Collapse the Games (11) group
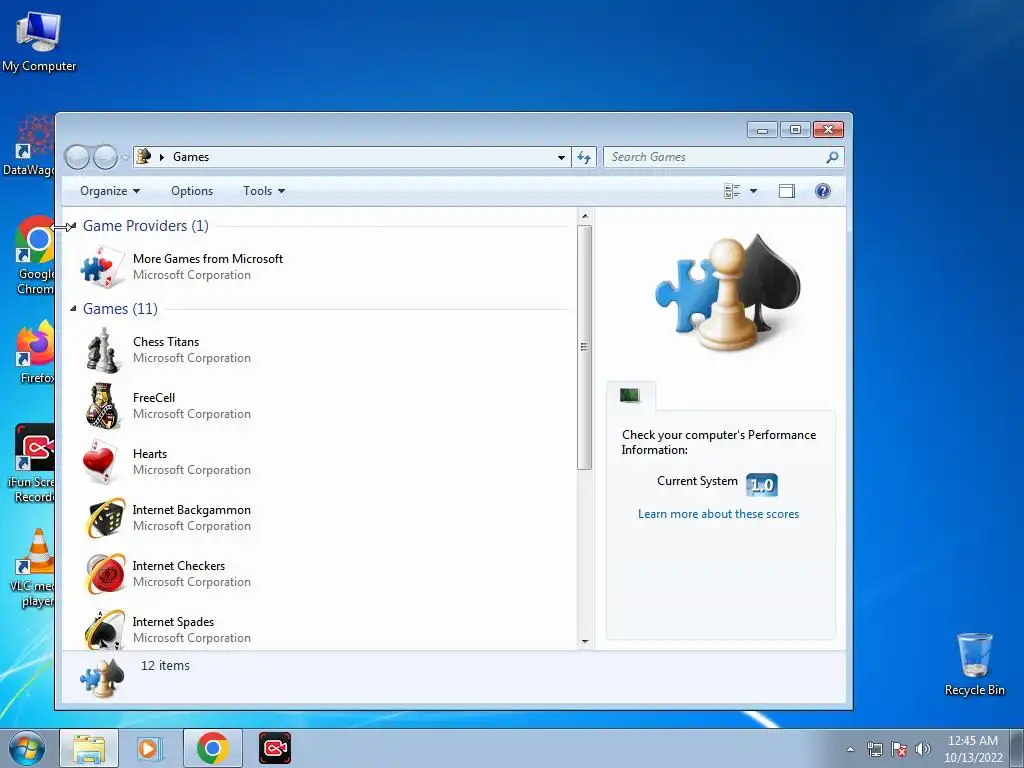 [72, 308]
